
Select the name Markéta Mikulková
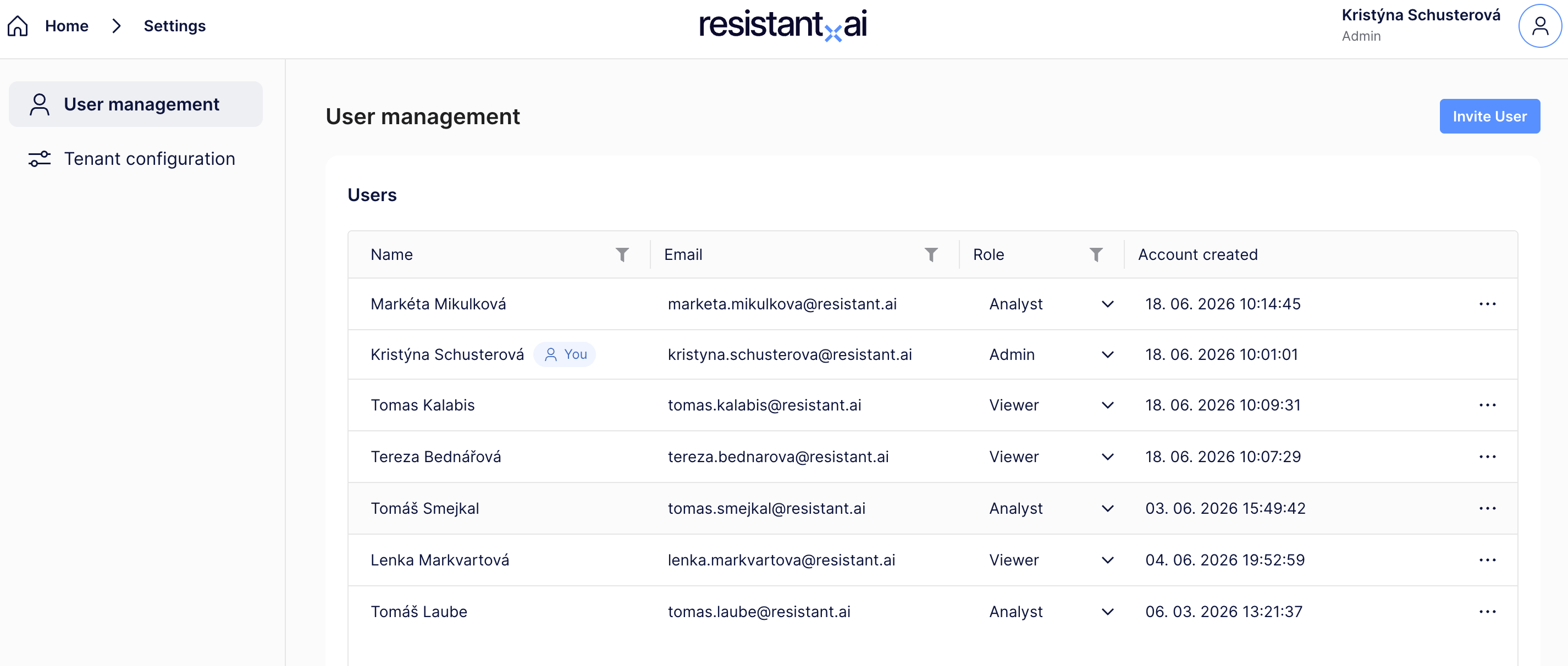[x=438, y=304]
